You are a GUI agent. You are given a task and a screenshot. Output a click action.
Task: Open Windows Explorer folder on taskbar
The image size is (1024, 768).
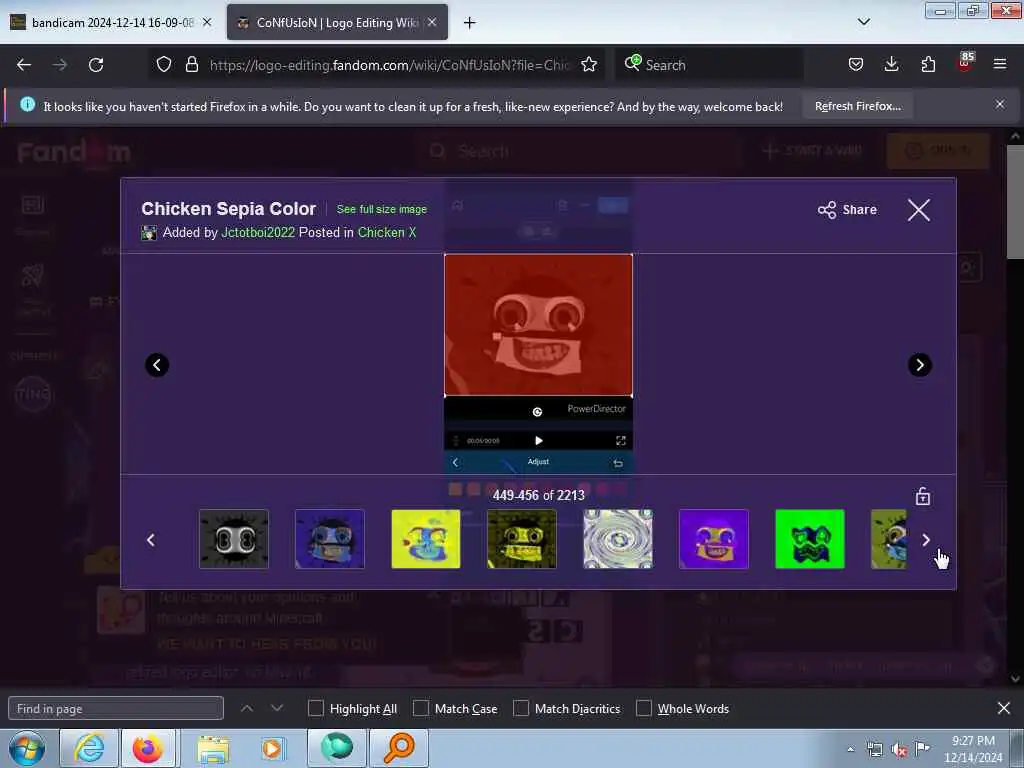pyautogui.click(x=213, y=748)
